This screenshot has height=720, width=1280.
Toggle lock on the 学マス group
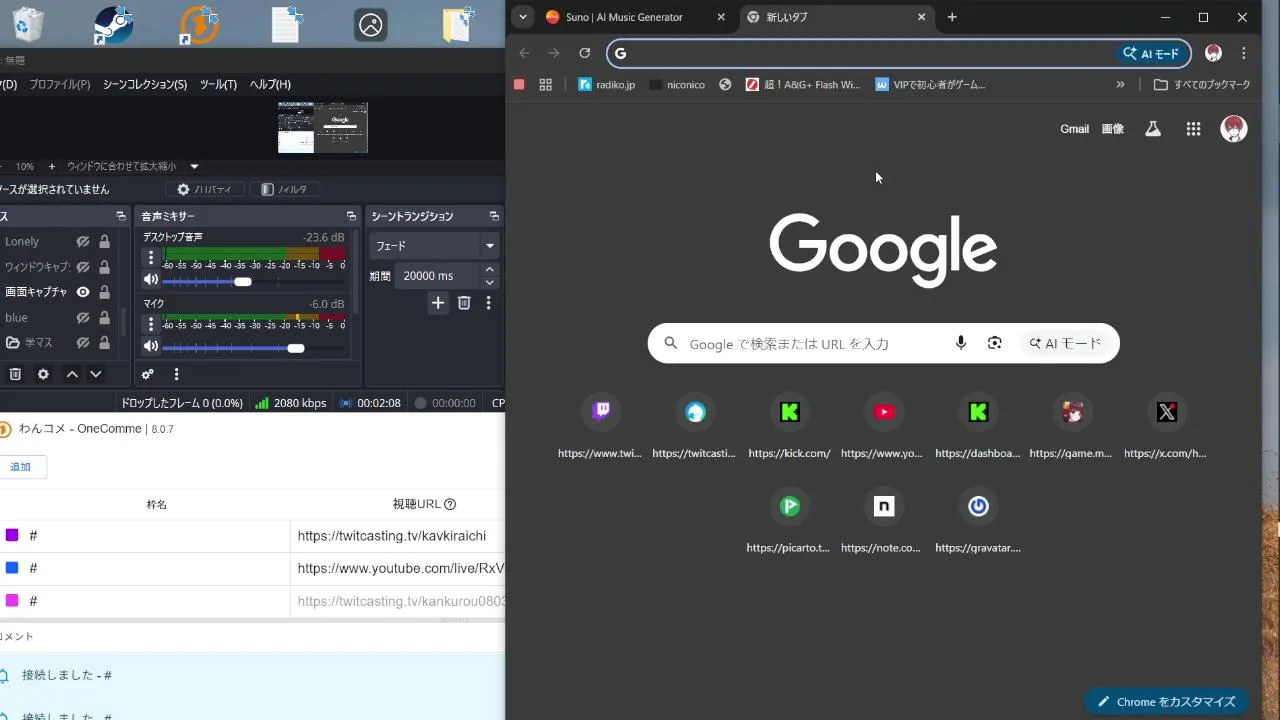[104, 342]
